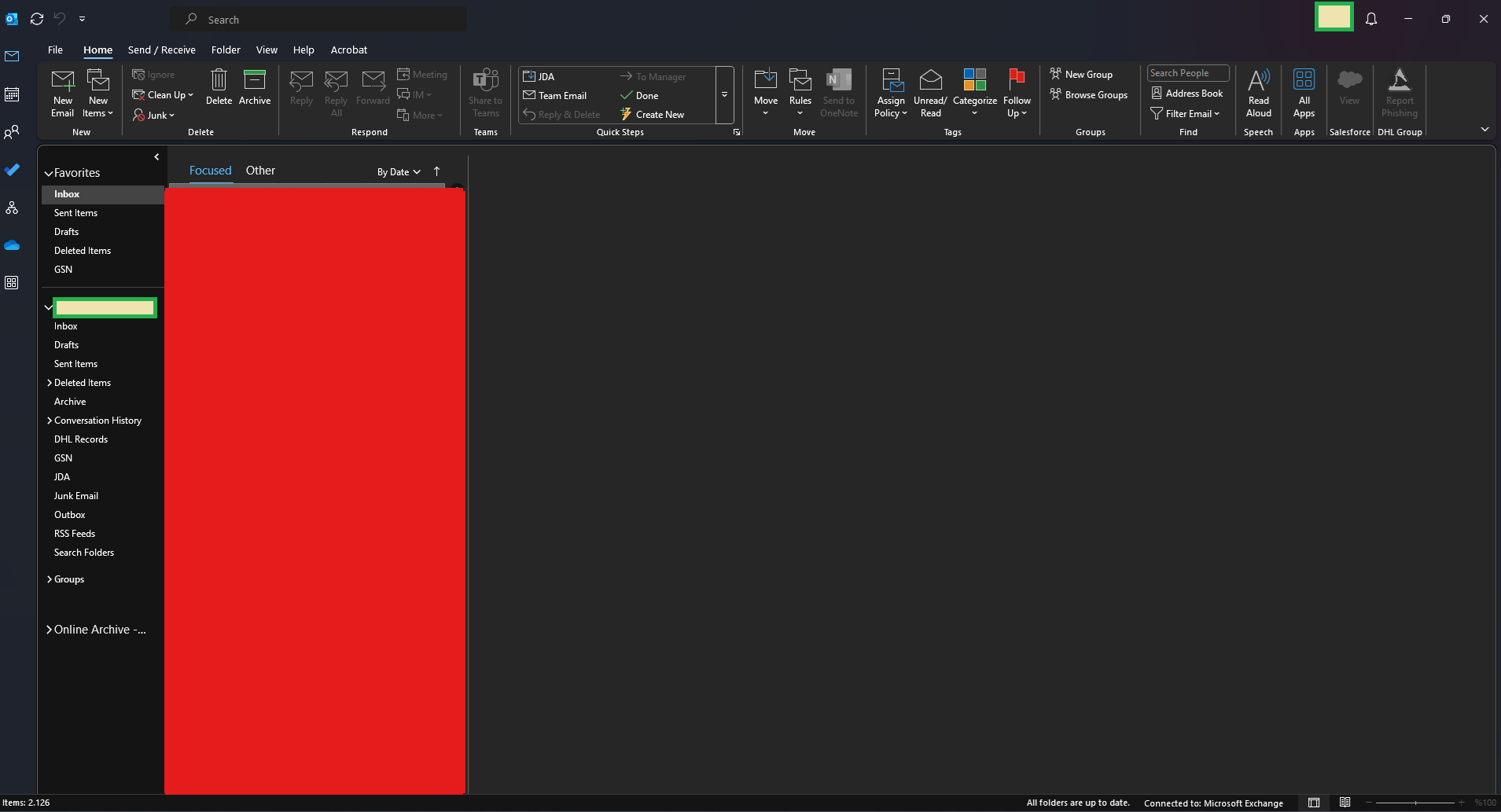1501x812 pixels.
Task: Expand the Conversation History folder
Action: point(50,421)
